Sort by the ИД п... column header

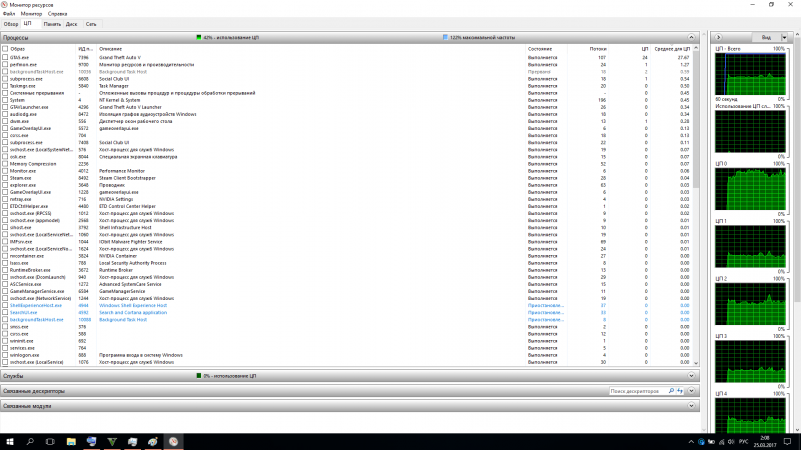pyautogui.click(x=86, y=49)
